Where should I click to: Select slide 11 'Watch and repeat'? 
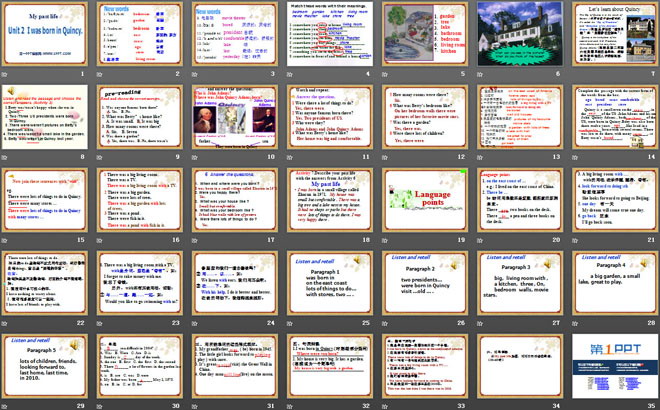coord(330,117)
